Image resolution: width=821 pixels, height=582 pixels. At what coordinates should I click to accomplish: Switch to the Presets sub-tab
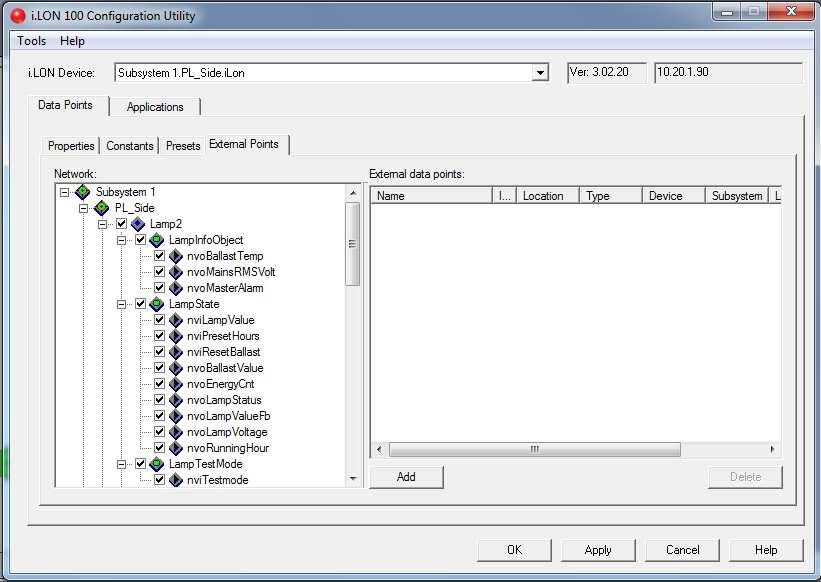coord(183,146)
